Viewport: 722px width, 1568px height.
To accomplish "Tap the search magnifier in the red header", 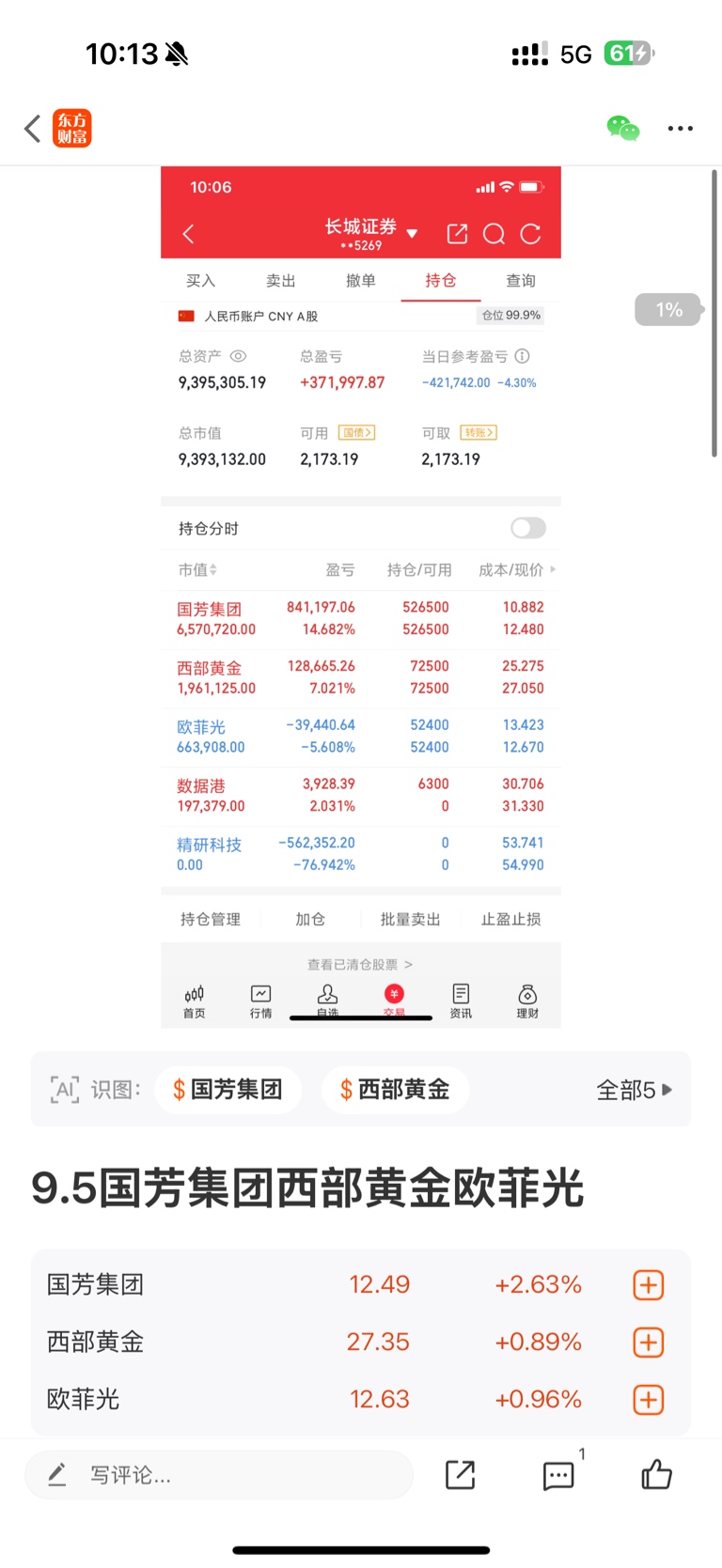I will click(494, 234).
